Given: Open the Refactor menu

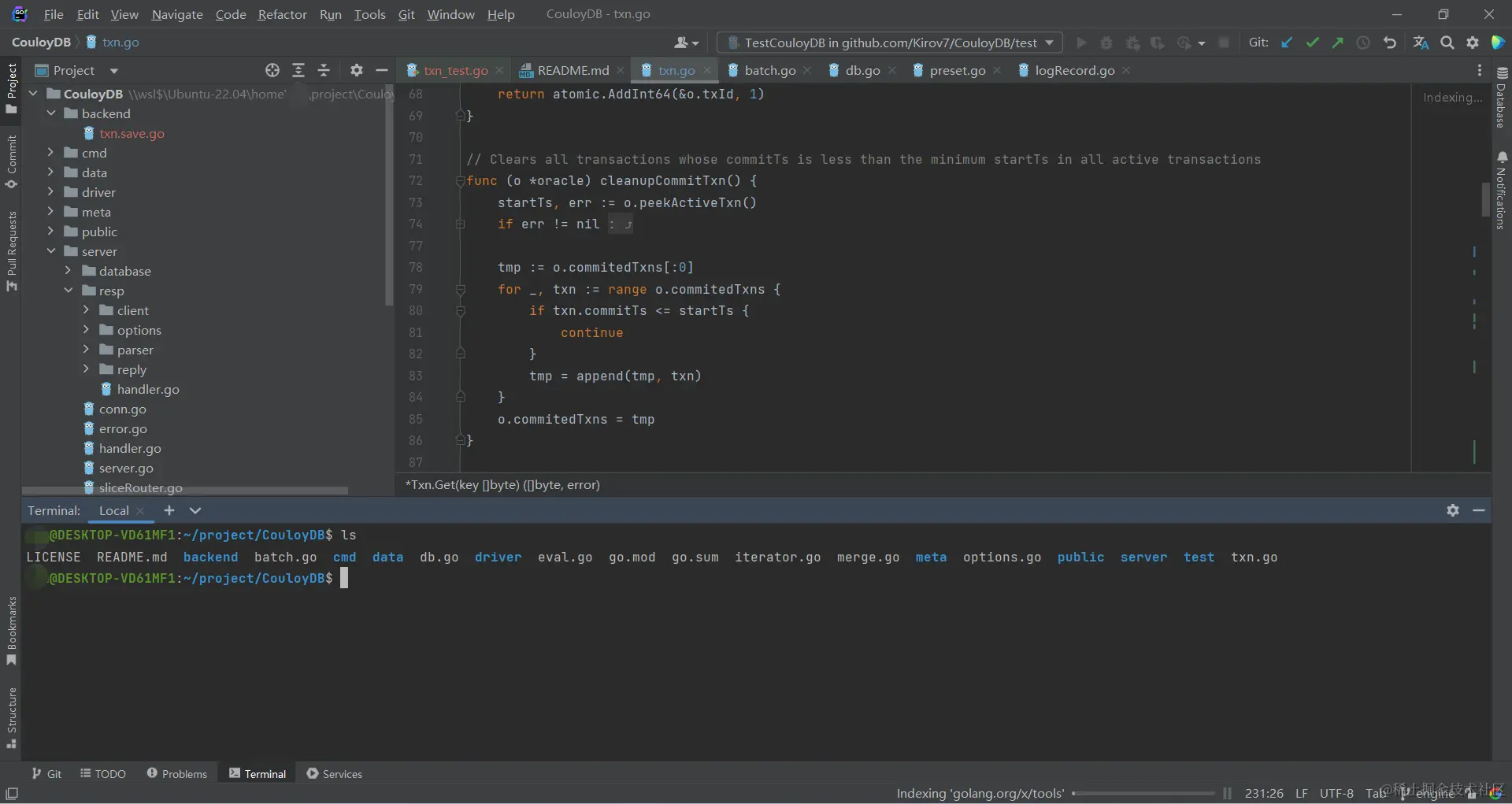Looking at the screenshot, I should tap(282, 14).
